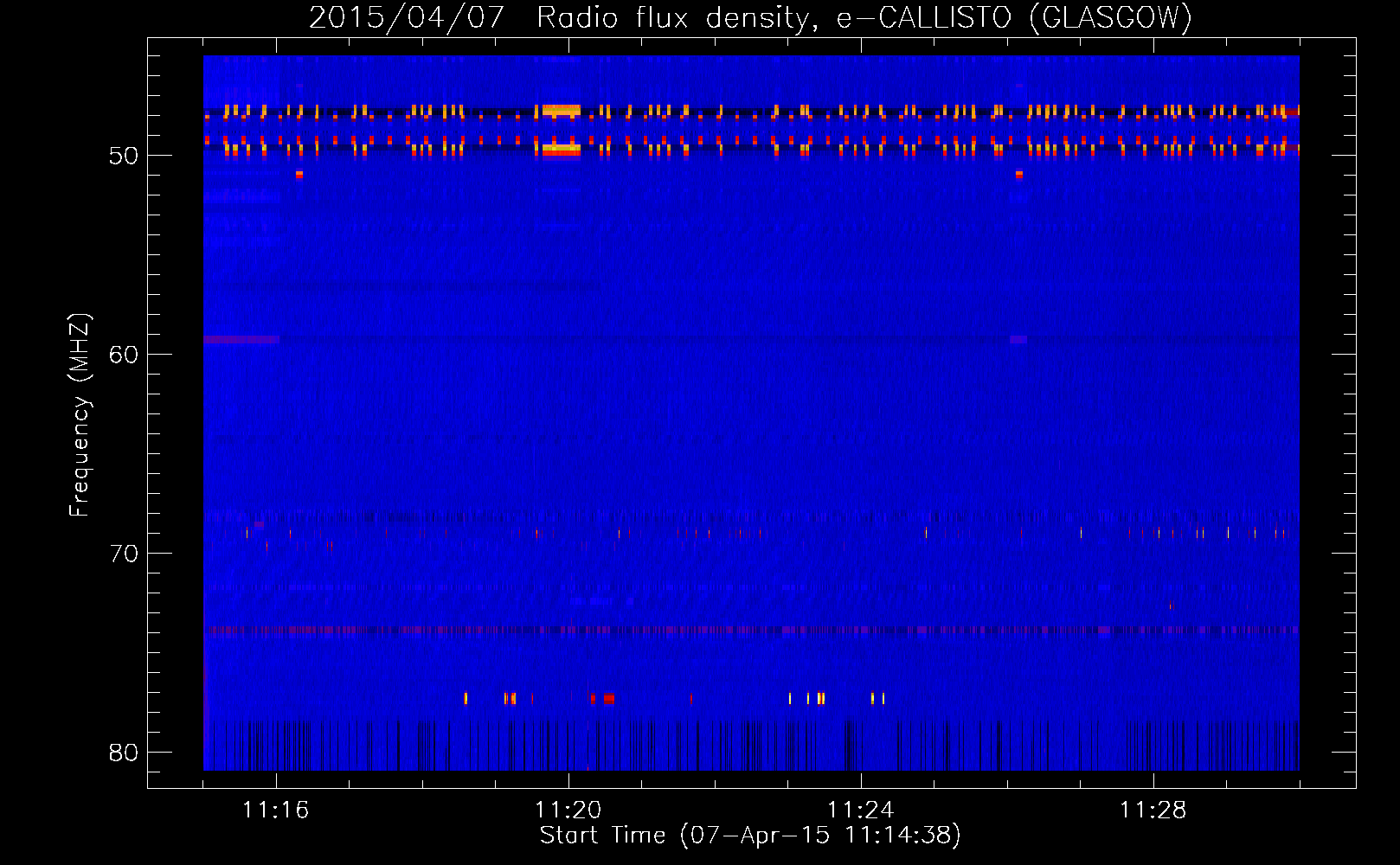Click the 11:24 time tick label
Viewport: 1400px width, 865px height.
(860, 811)
